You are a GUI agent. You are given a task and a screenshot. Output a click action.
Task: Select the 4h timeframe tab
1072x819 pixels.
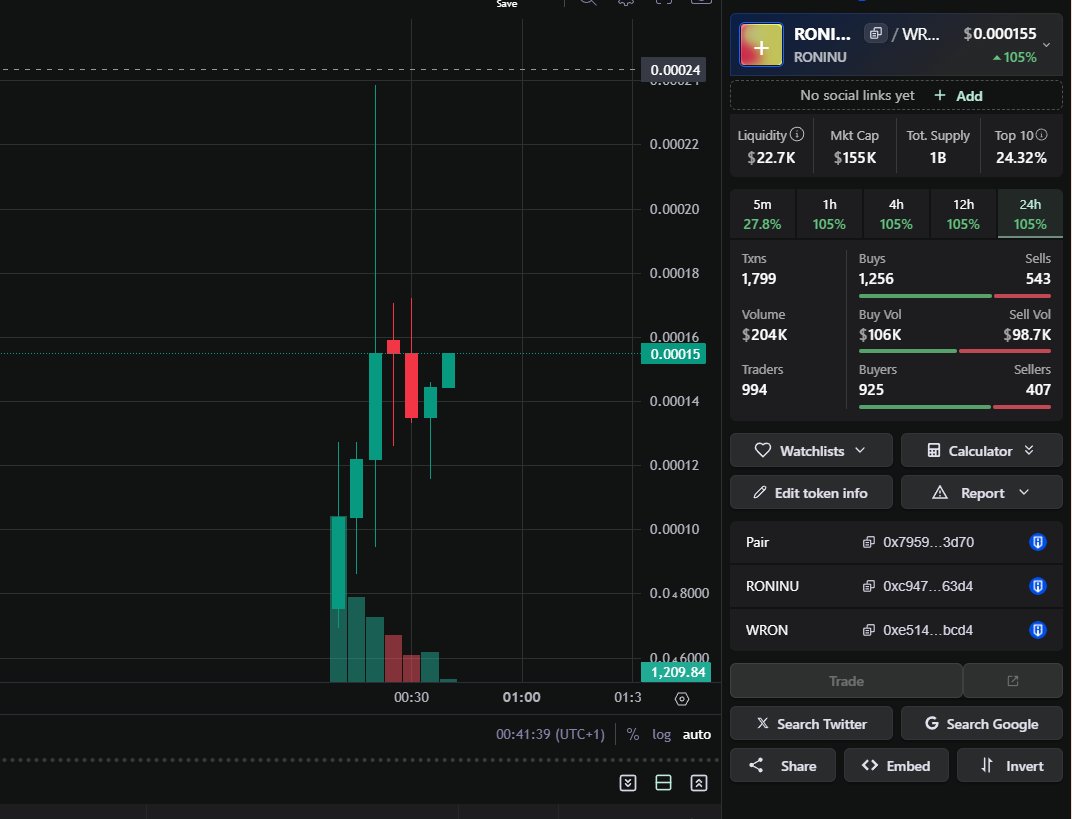(896, 214)
